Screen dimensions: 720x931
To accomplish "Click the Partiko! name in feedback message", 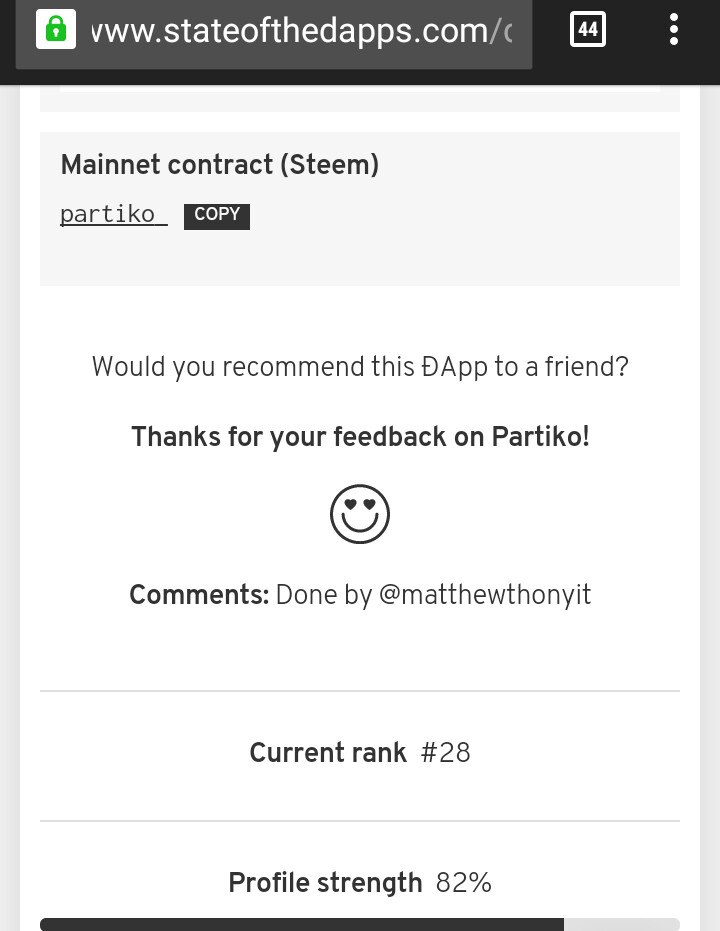I will coord(541,436).
